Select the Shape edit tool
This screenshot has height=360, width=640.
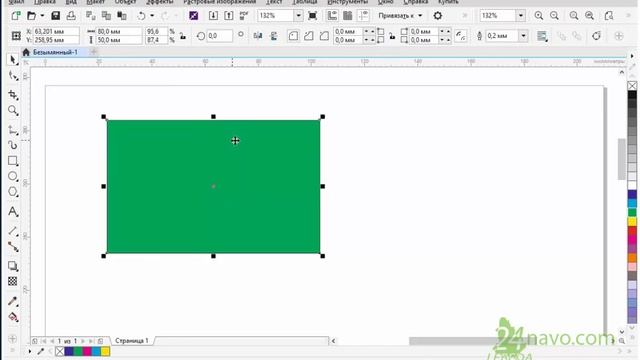(x=13, y=76)
